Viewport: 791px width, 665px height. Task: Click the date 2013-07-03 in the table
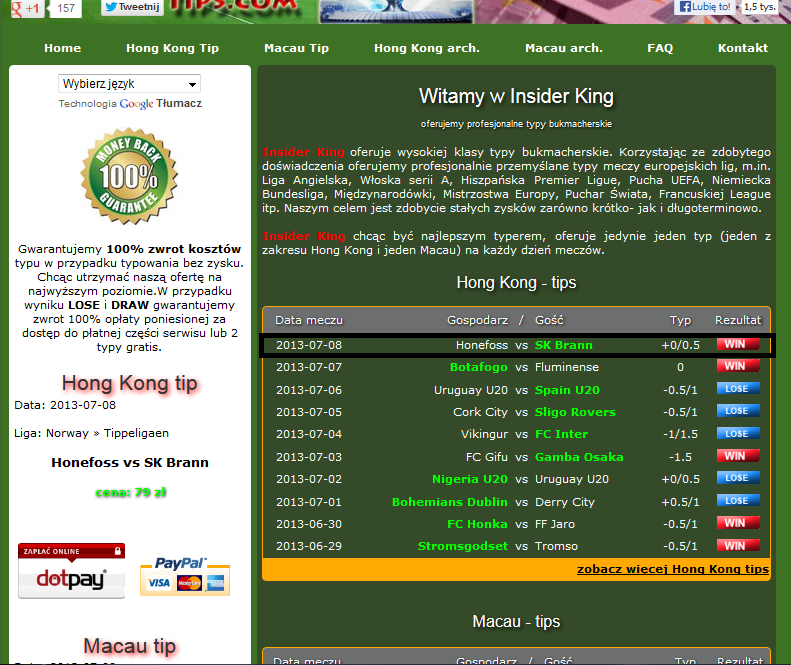[309, 457]
